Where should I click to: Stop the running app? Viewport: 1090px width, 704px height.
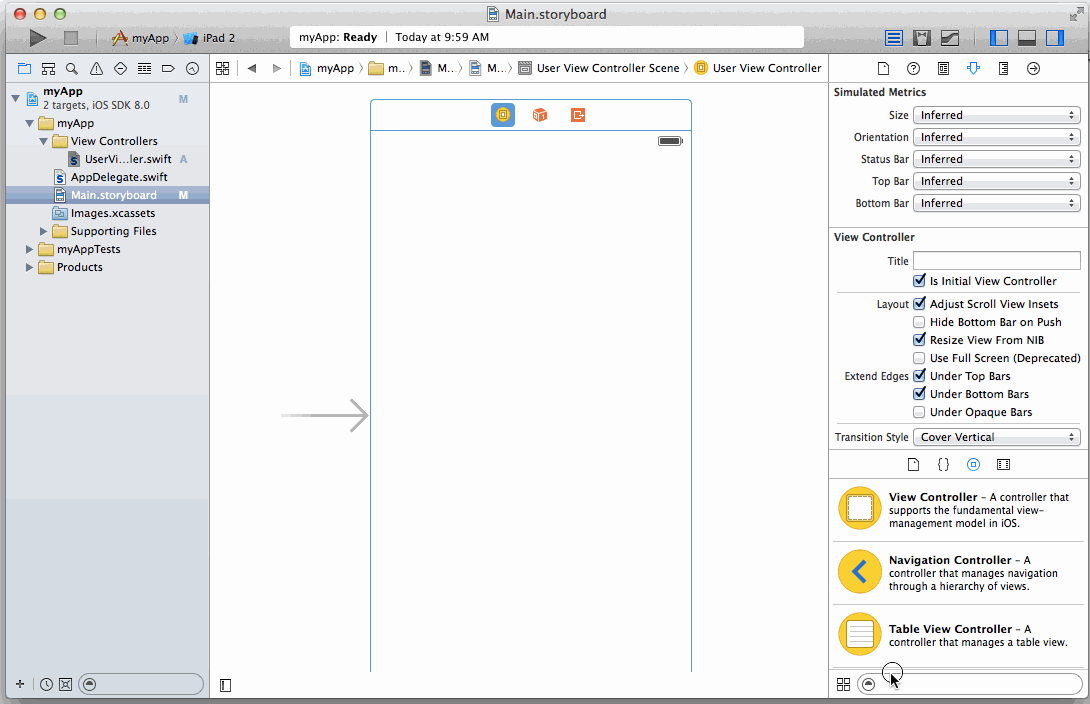[x=71, y=38]
